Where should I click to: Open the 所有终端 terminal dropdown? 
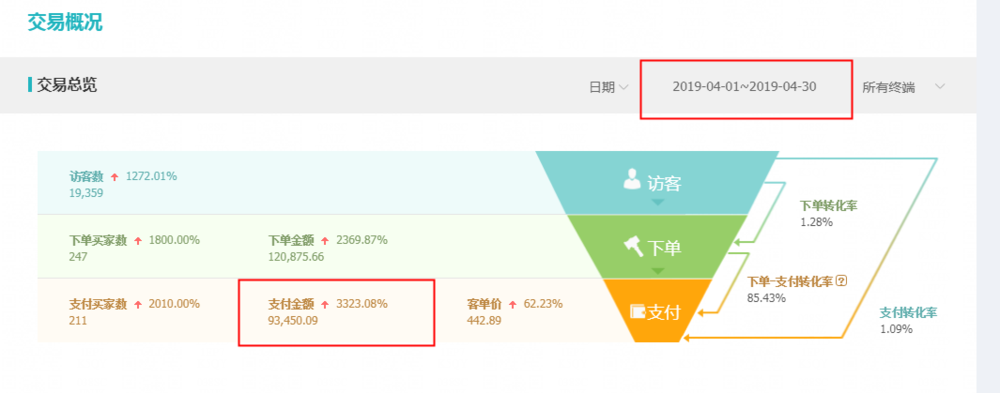pyautogui.click(x=903, y=87)
